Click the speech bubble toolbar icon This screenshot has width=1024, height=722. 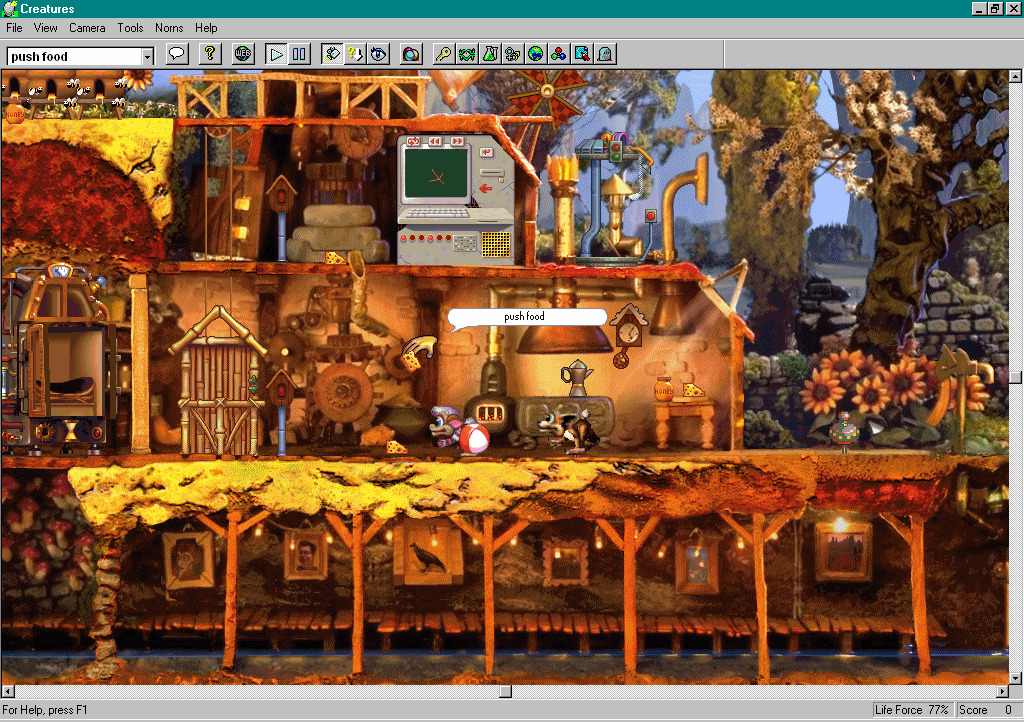click(x=177, y=54)
